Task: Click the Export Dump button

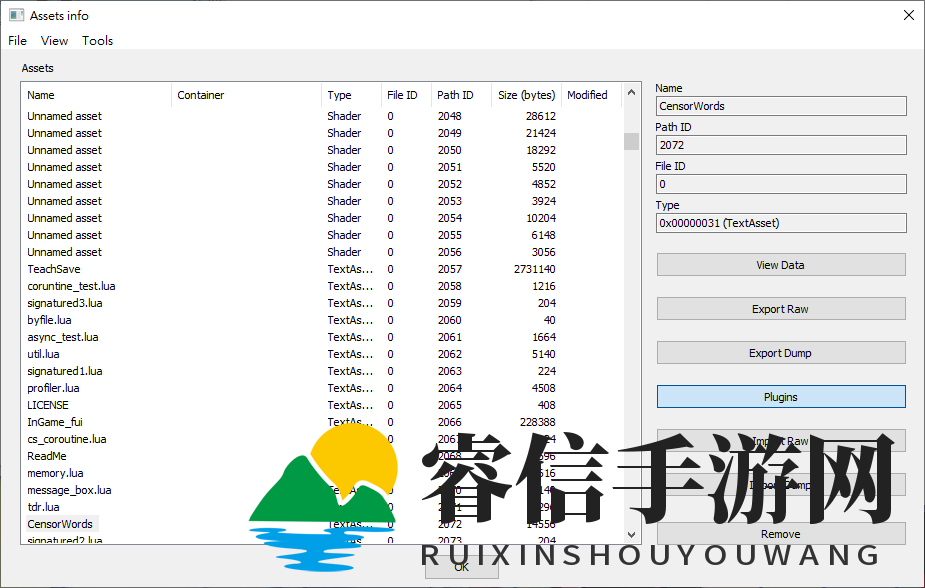Action: [780, 352]
